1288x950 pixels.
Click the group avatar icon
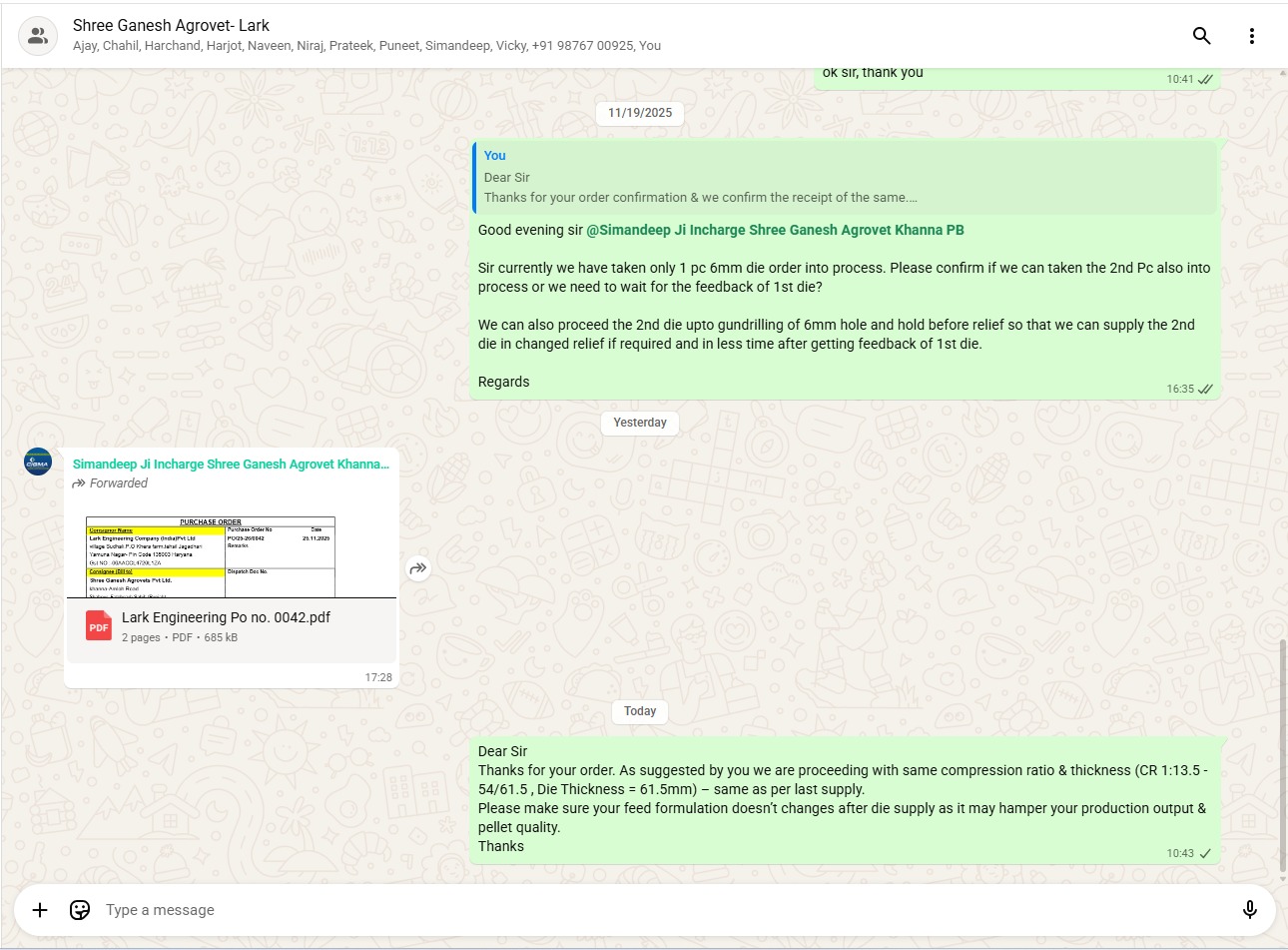tap(38, 36)
